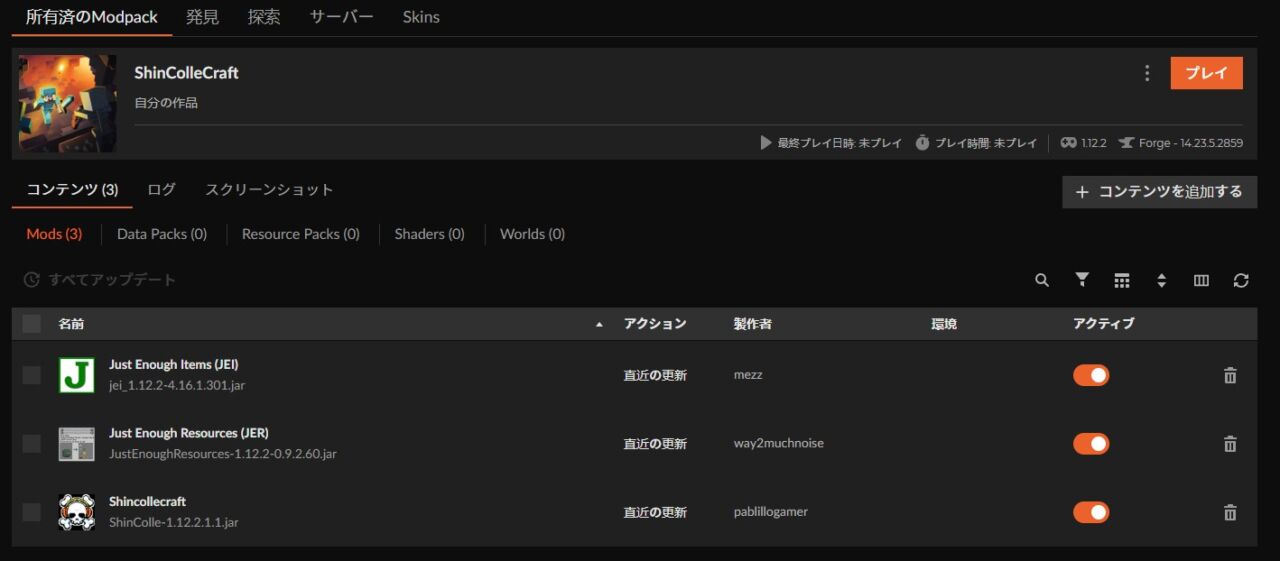The height and width of the screenshot is (561, 1280).
Task: Disable the Shincollecraft active toggle
Action: (x=1091, y=512)
